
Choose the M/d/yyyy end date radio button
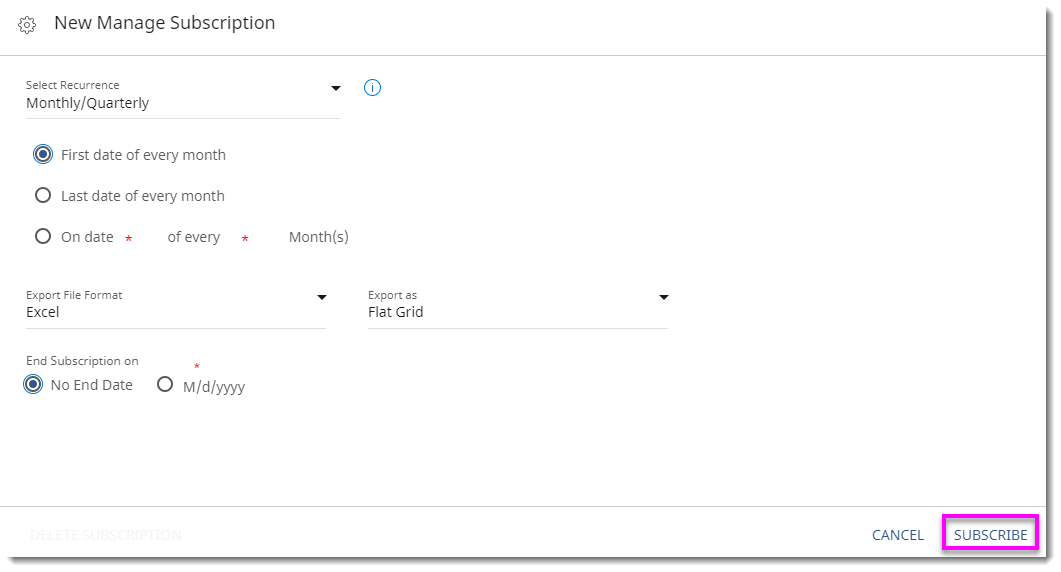165,384
